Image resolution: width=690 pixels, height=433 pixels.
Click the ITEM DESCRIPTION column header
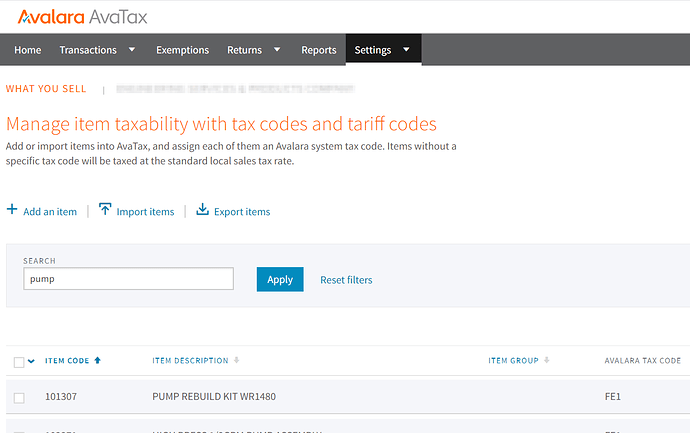point(190,360)
